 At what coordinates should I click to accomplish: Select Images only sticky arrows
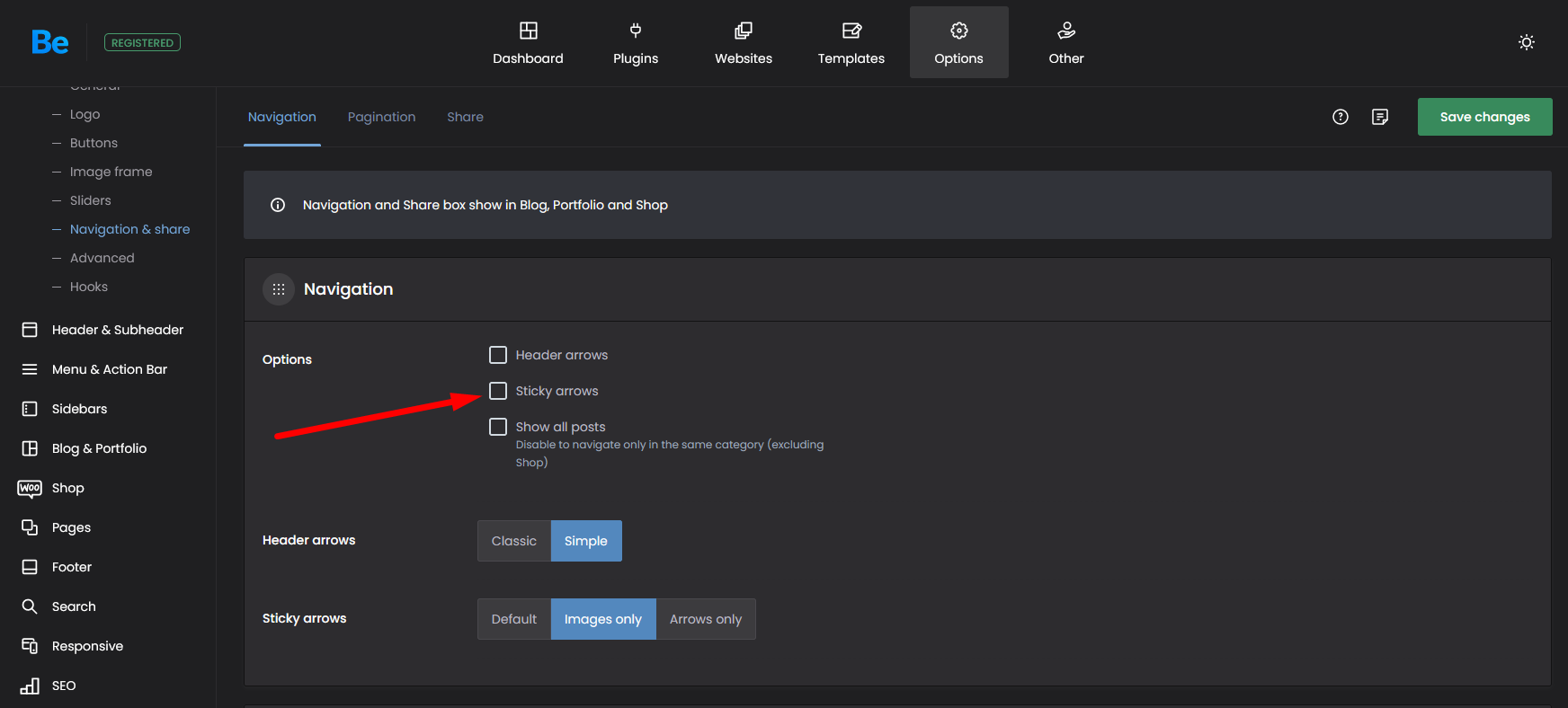603,619
